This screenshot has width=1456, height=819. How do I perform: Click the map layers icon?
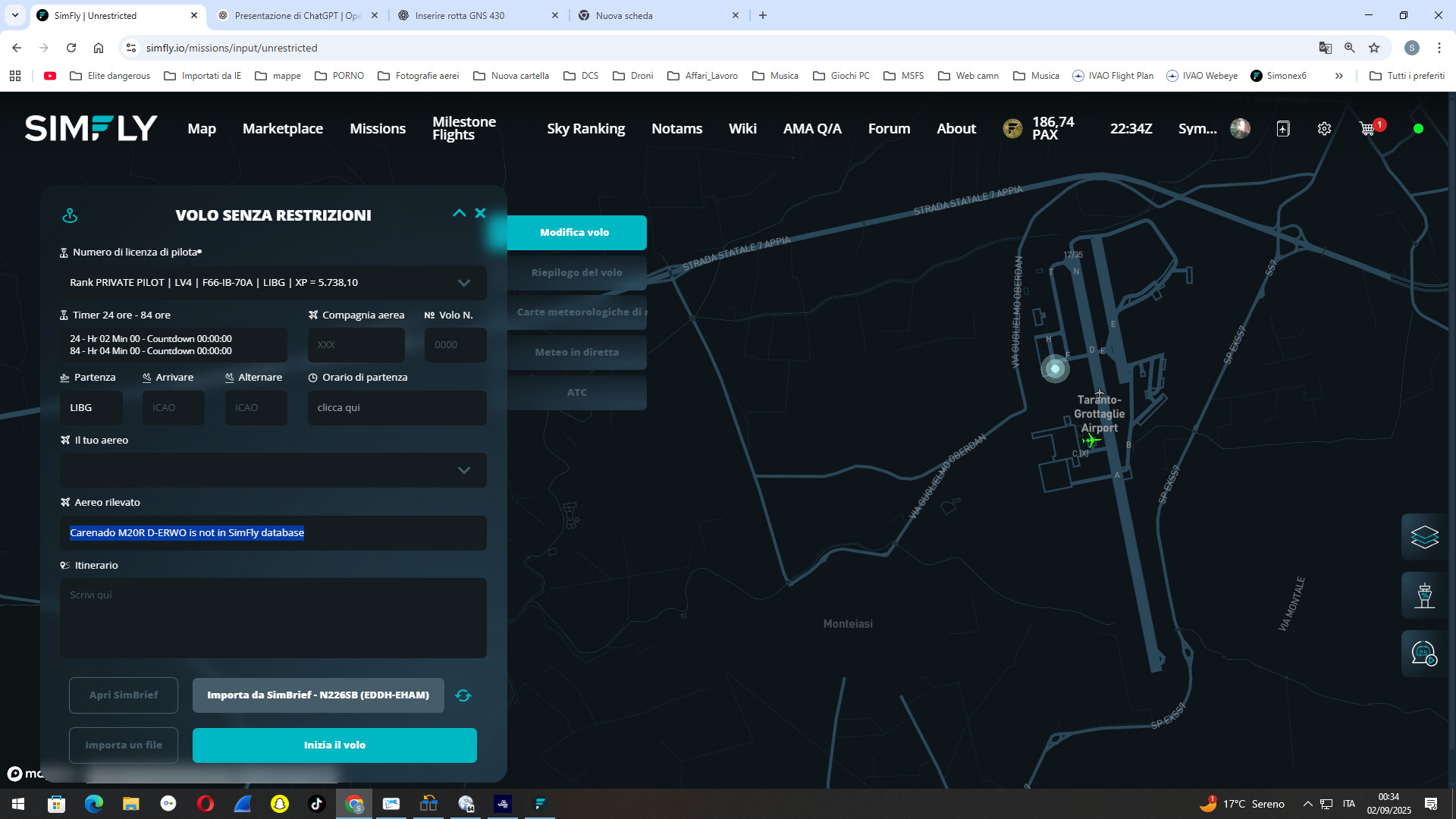[x=1424, y=537]
